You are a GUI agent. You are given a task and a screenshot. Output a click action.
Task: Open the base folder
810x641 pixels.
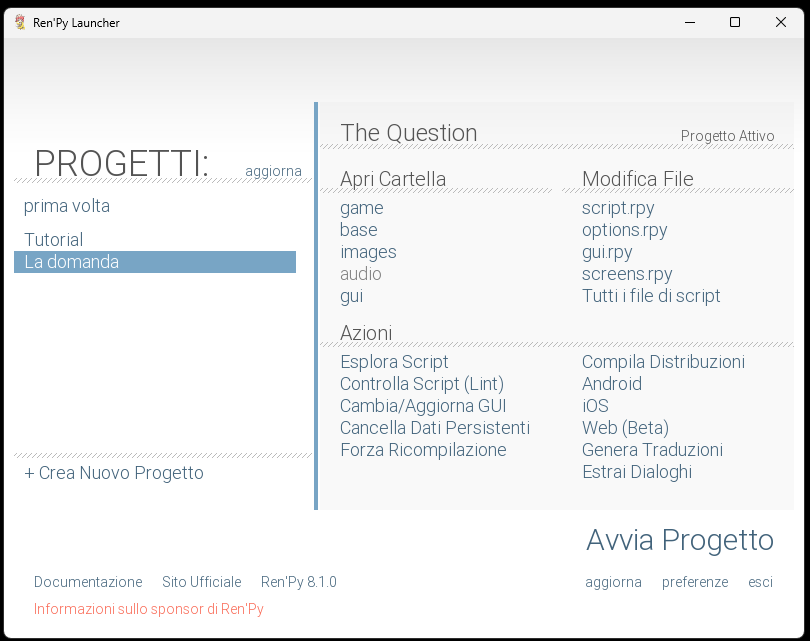coord(359,230)
